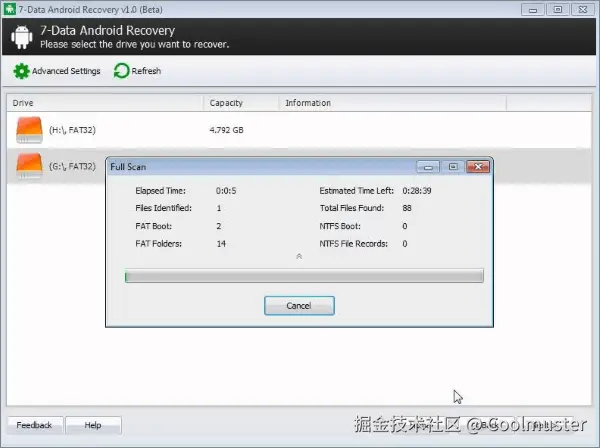Click the "(G:\, FAT32)" drive label
This screenshot has height=448, width=600.
[x=72, y=166]
